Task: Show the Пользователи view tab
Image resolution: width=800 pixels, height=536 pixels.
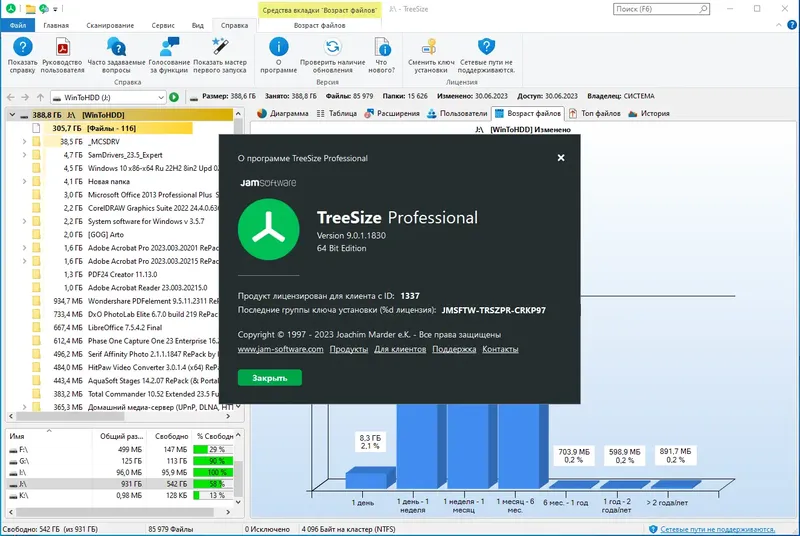Action: click(x=457, y=113)
